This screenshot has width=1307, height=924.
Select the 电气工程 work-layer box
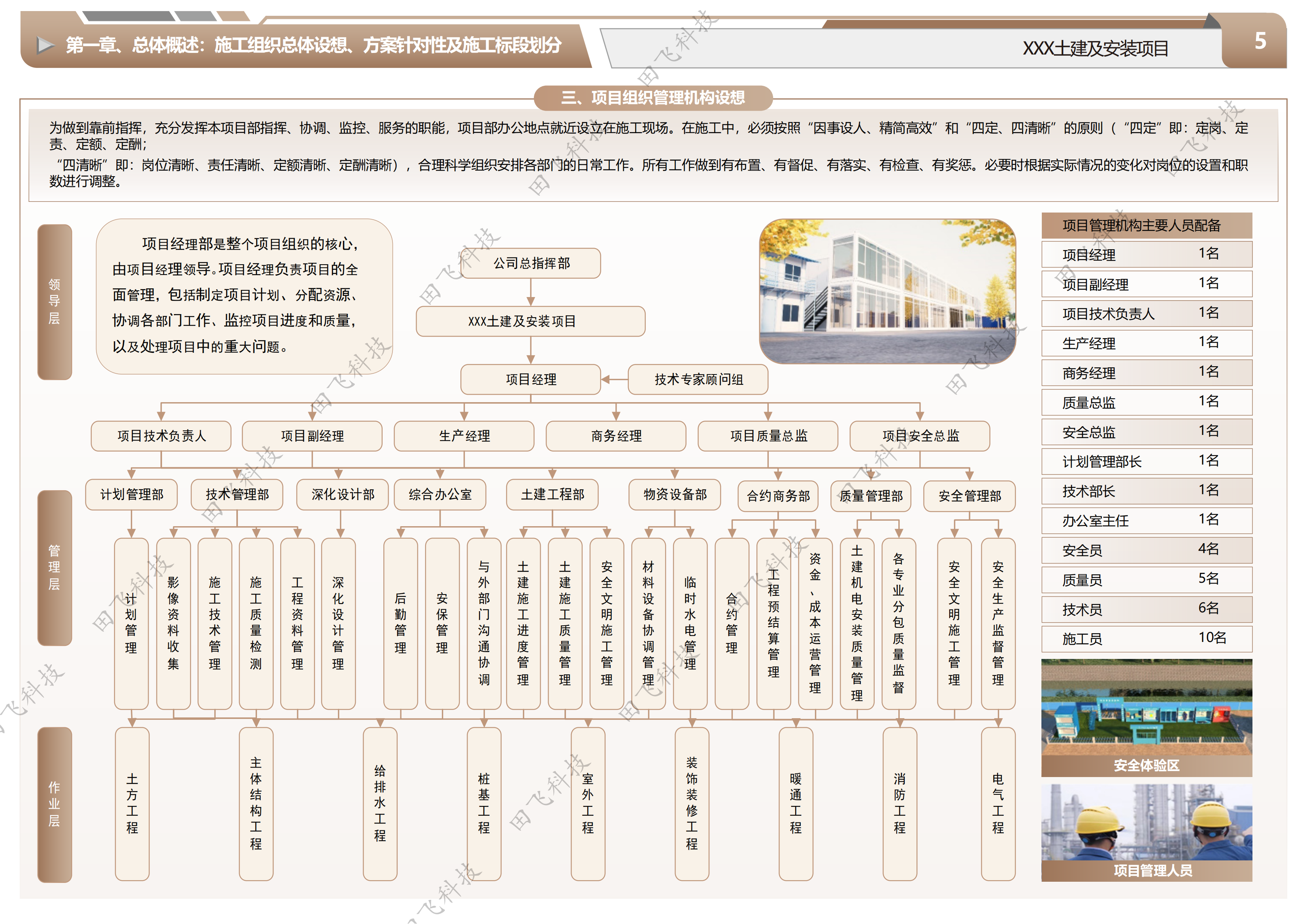(998, 804)
